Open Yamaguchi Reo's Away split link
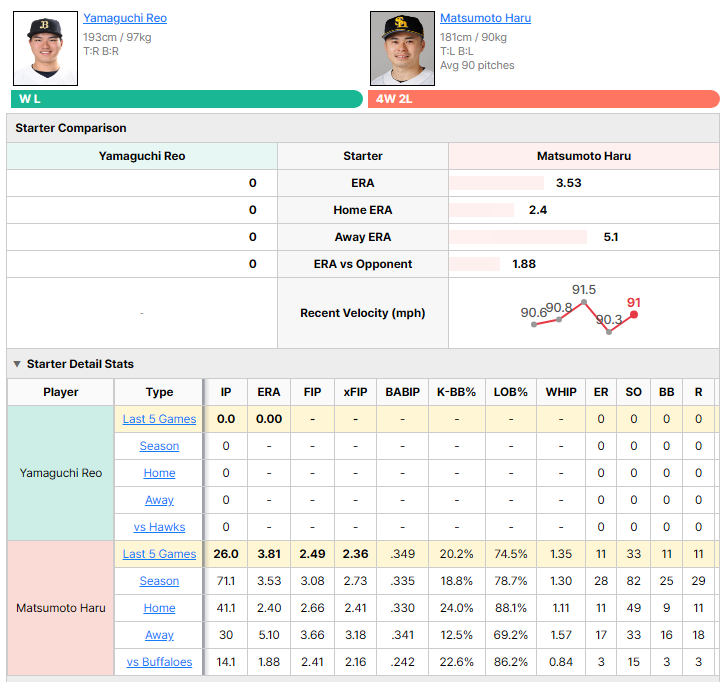This screenshot has height=682, width=726. point(159,500)
